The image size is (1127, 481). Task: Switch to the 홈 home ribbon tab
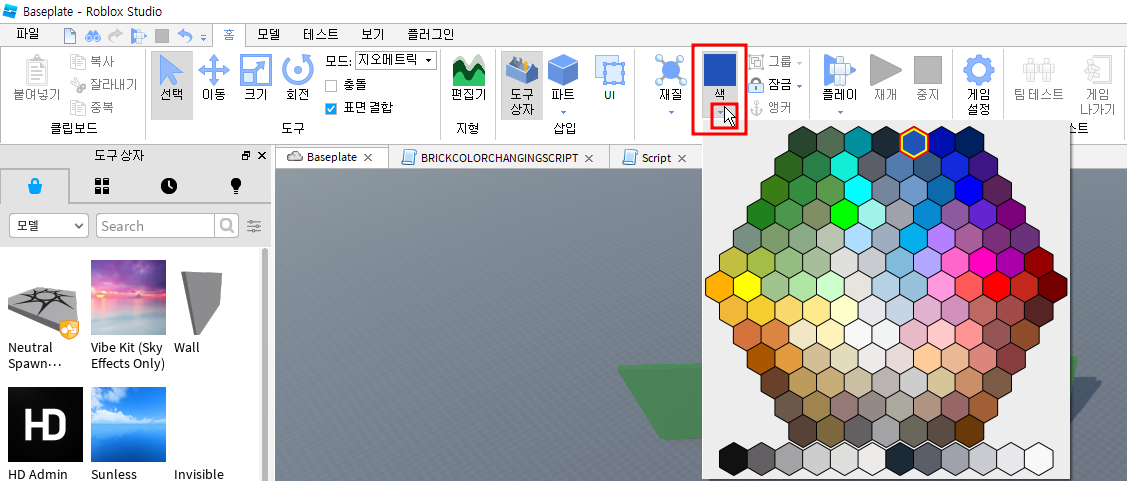pyautogui.click(x=229, y=34)
